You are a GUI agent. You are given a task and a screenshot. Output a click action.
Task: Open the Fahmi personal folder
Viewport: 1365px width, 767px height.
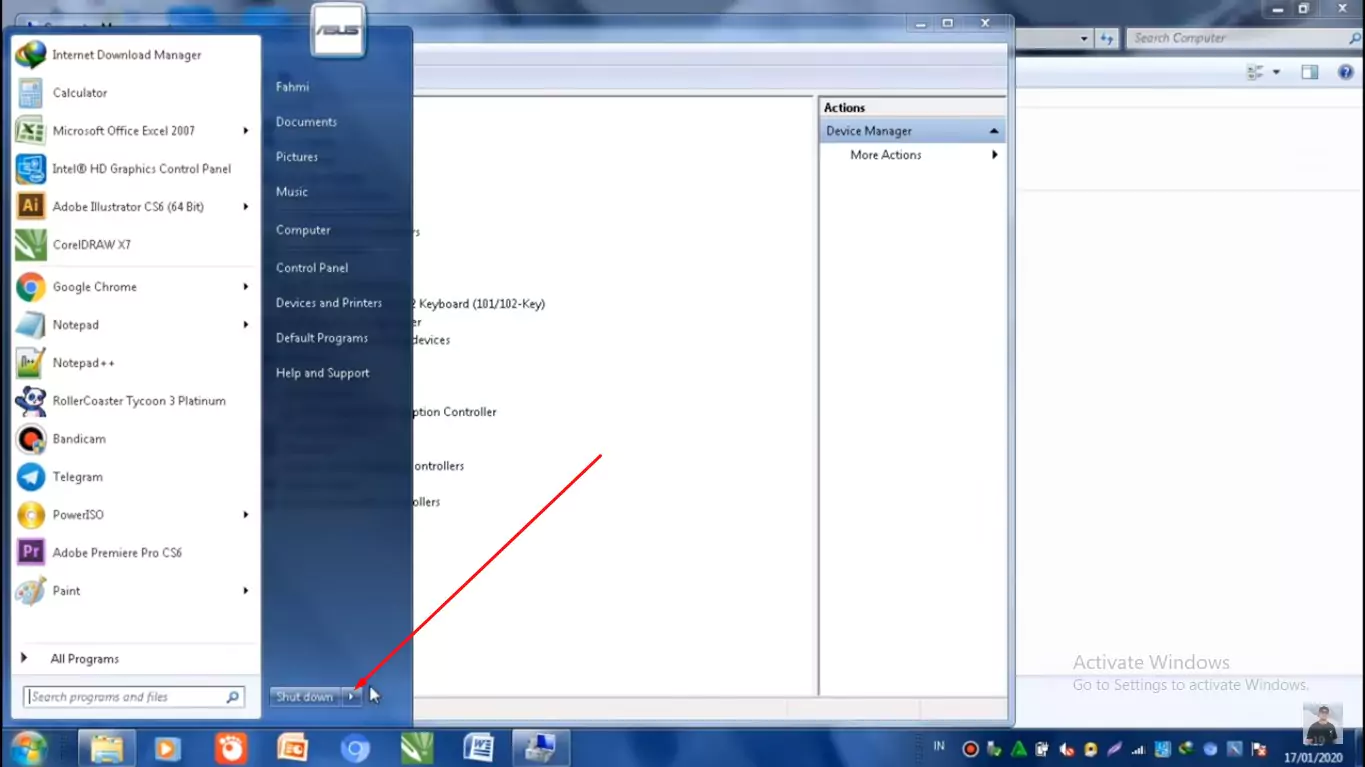pos(292,87)
